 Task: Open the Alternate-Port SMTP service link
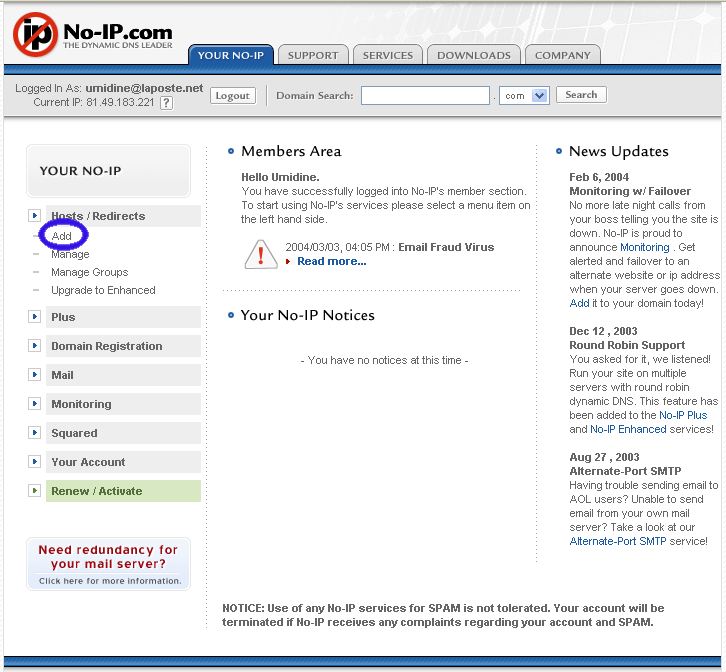[x=618, y=541]
